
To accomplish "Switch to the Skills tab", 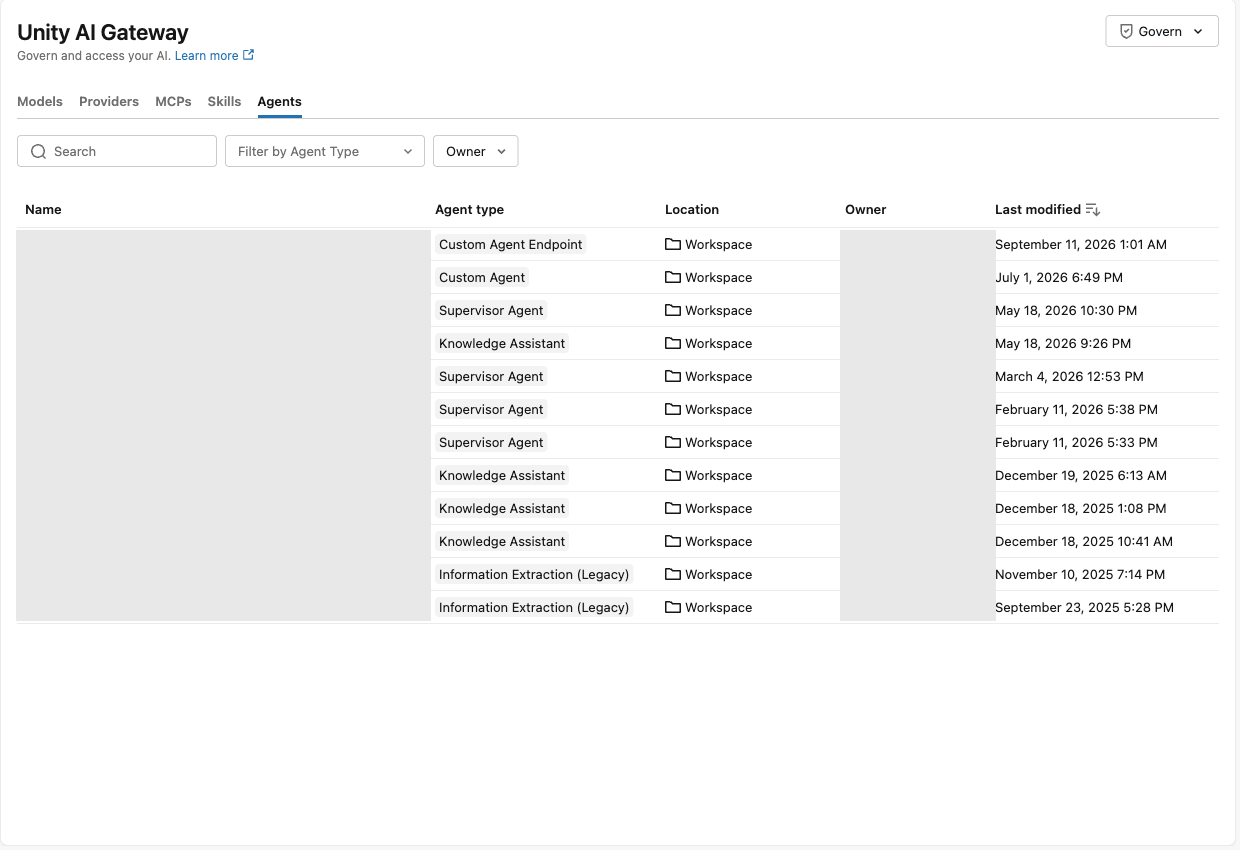I will pyautogui.click(x=224, y=101).
